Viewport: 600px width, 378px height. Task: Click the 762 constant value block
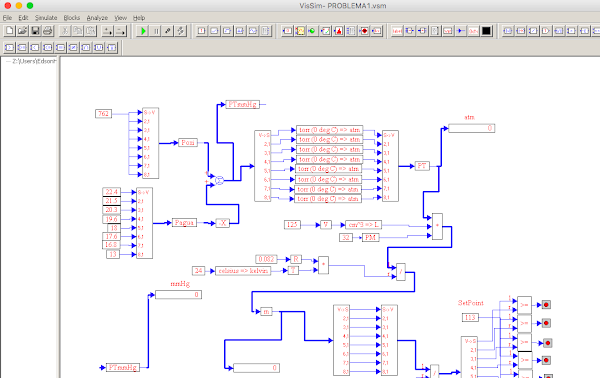(103, 114)
